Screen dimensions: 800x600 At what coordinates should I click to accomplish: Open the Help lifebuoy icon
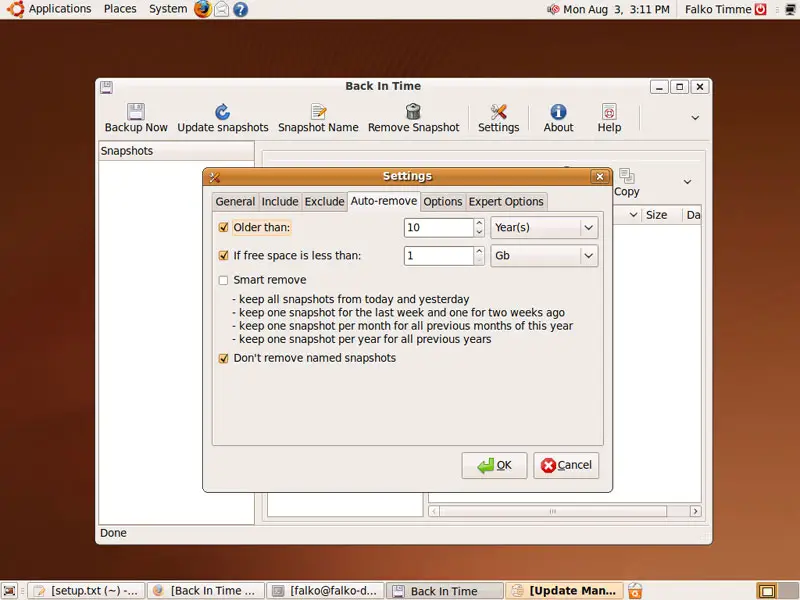609,111
